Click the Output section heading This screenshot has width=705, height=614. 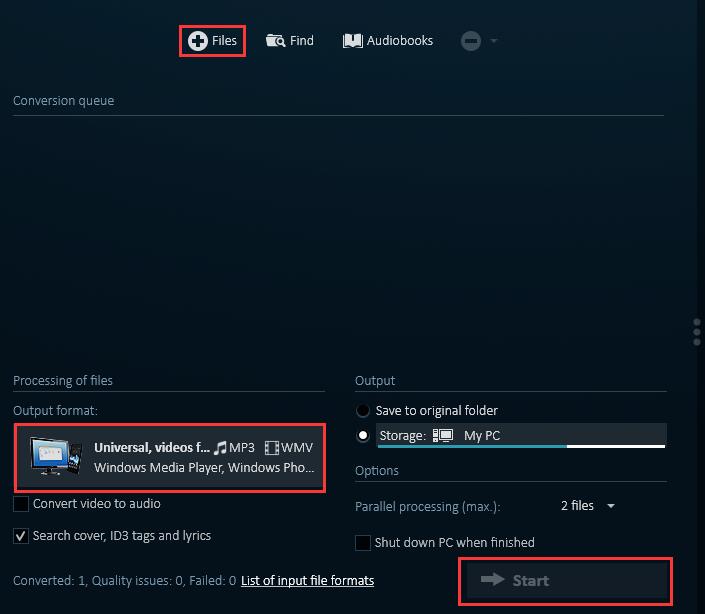tap(375, 381)
